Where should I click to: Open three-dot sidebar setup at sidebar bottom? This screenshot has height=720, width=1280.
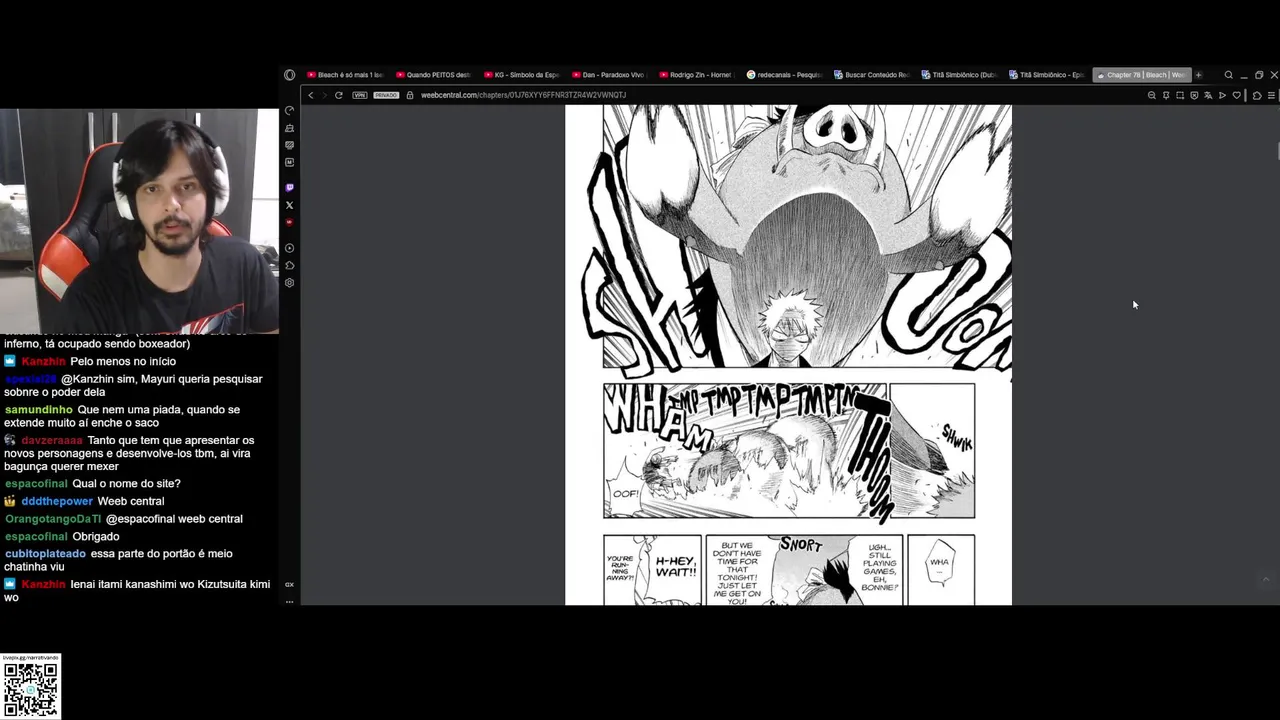click(x=290, y=601)
